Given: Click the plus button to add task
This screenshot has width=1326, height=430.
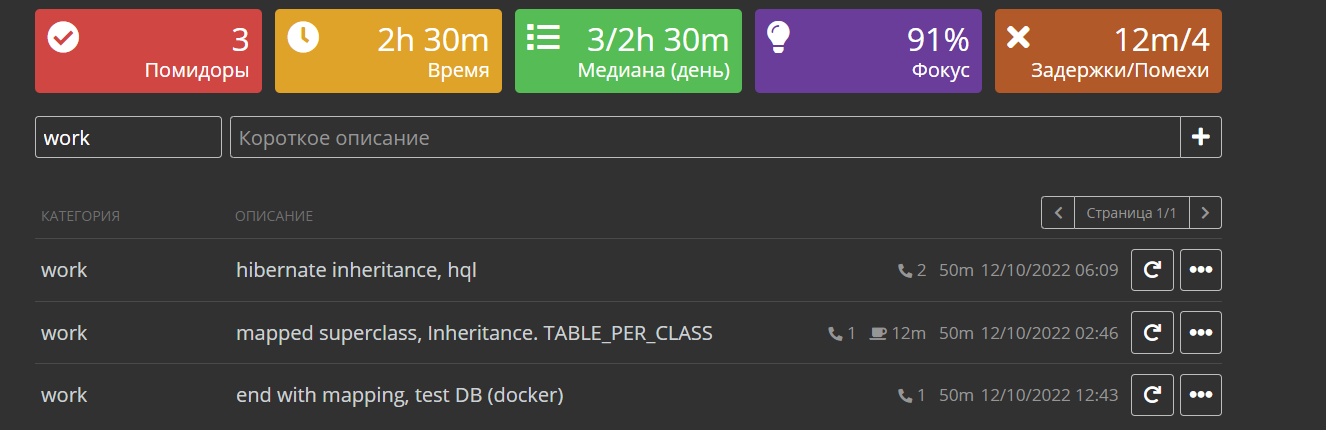Looking at the screenshot, I should [1201, 137].
